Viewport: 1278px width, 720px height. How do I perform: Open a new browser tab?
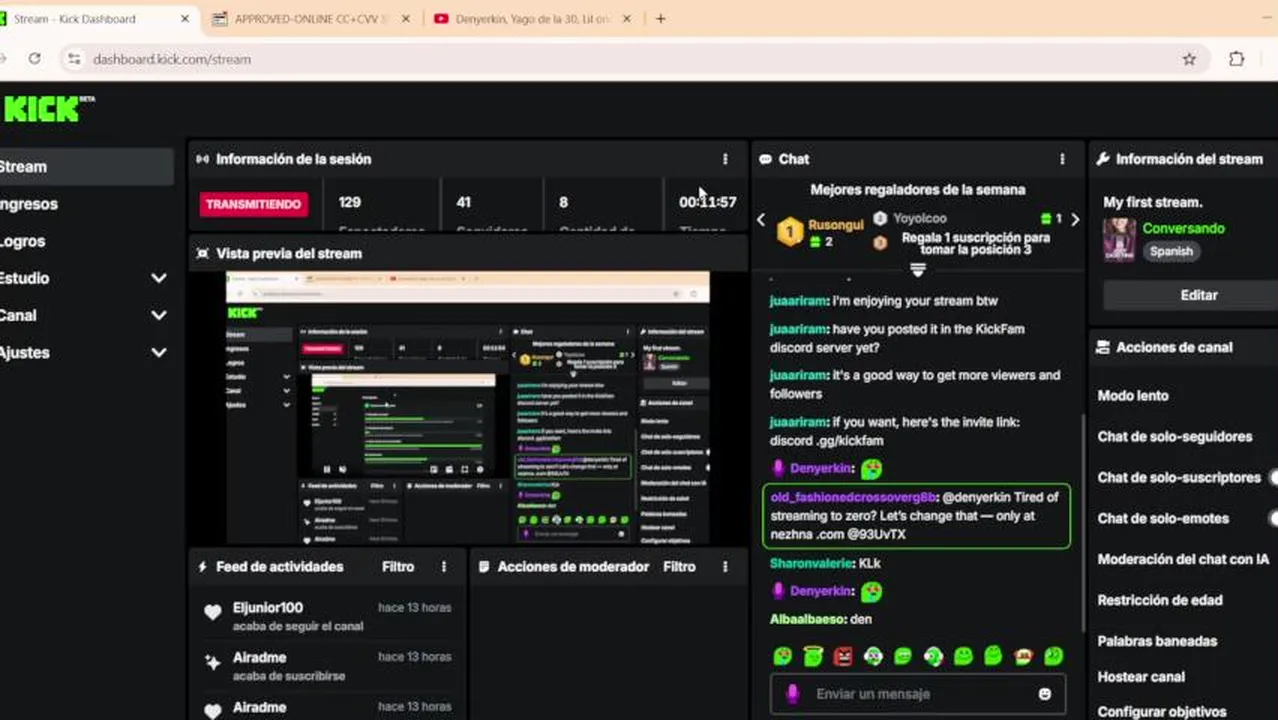(x=660, y=18)
